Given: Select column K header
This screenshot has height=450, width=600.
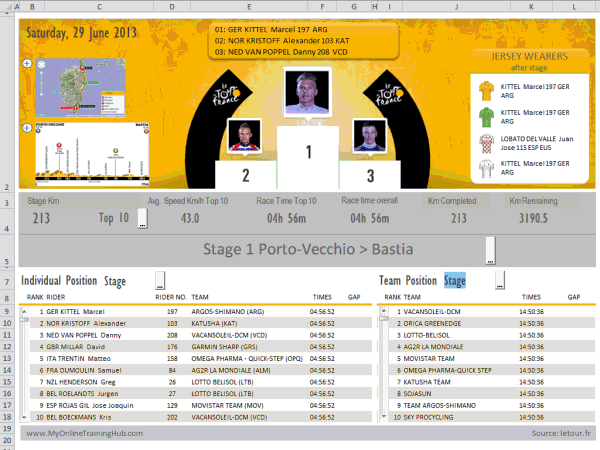Looking at the screenshot, I should tap(531, 6).
